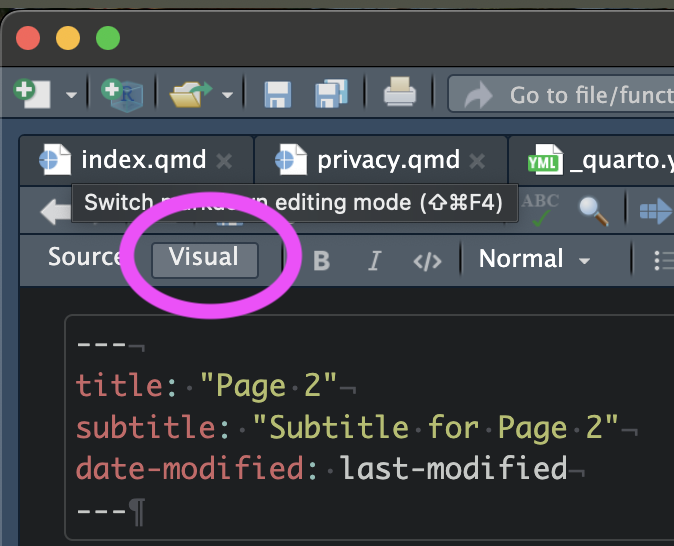
Task: Apply inline code formatting
Action: pyautogui.click(x=427, y=261)
